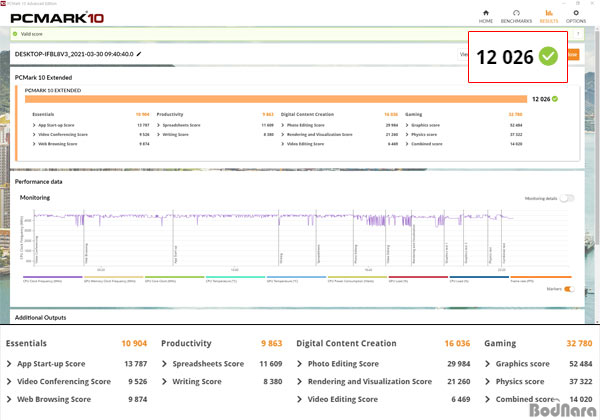Screen dimensions: 600x420
Task: Click the Valid score label
Action: click(31, 34)
